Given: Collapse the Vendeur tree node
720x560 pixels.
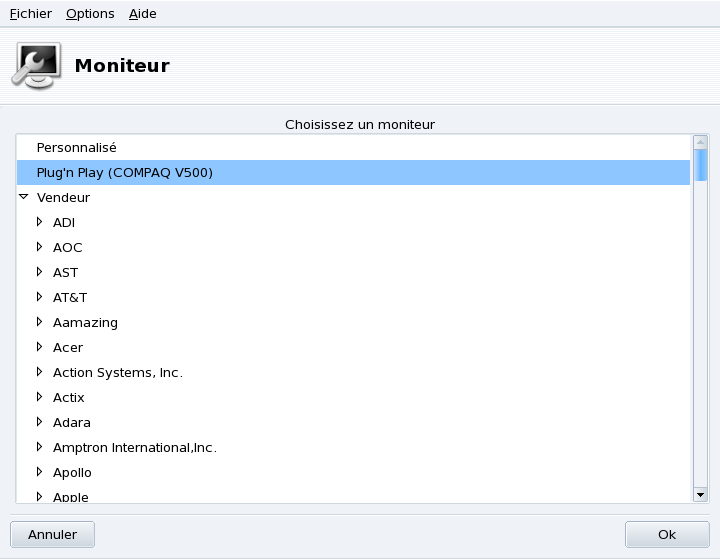Looking at the screenshot, I should pyautogui.click(x=24, y=197).
